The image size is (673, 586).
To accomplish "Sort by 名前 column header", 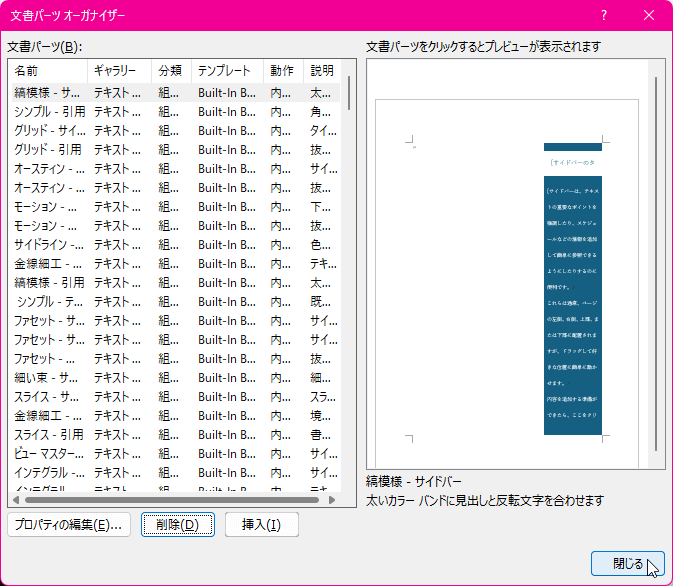I will (49, 71).
